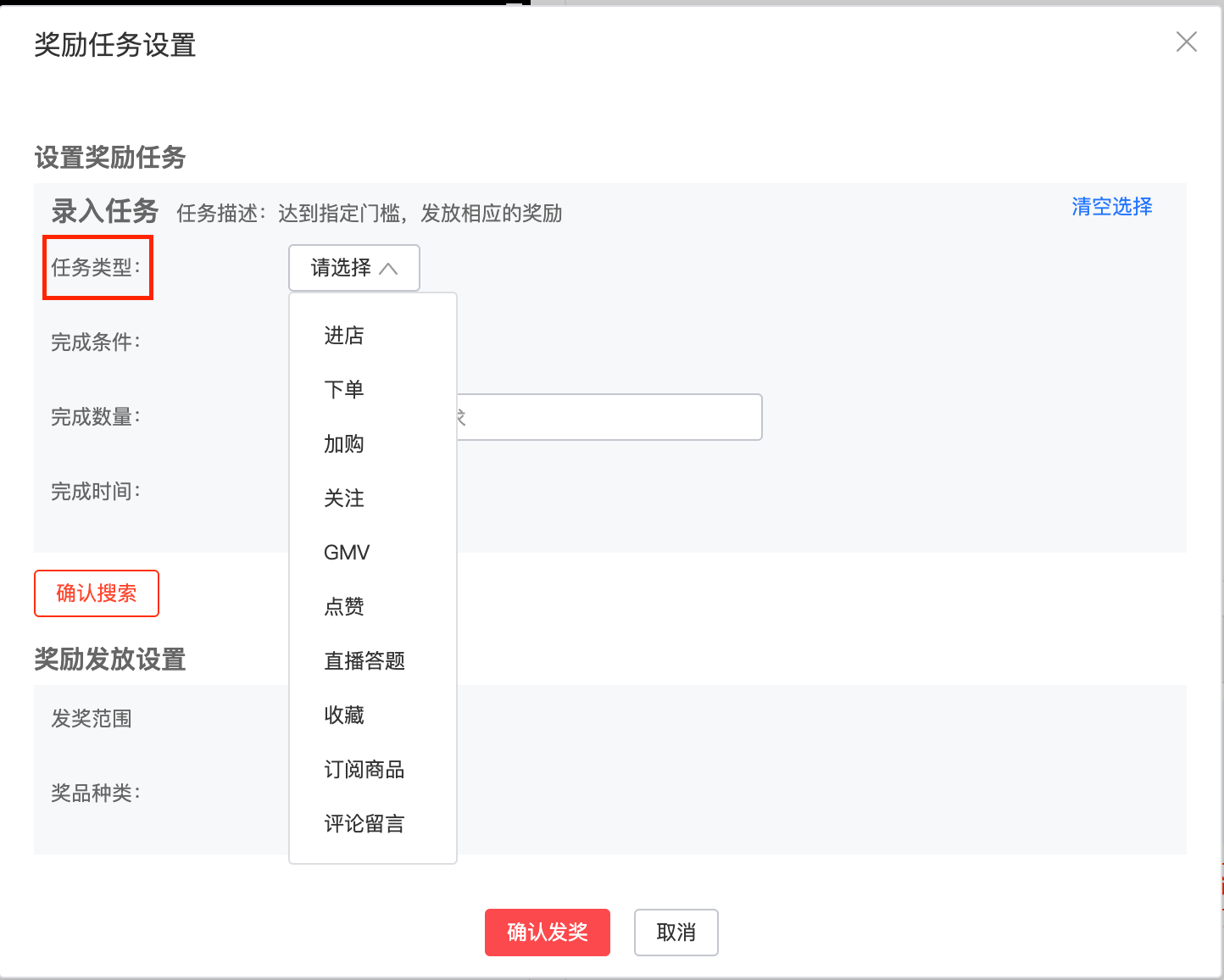Click the 确认搜索 button
This screenshot has height=980, width=1224.
pyautogui.click(x=97, y=593)
